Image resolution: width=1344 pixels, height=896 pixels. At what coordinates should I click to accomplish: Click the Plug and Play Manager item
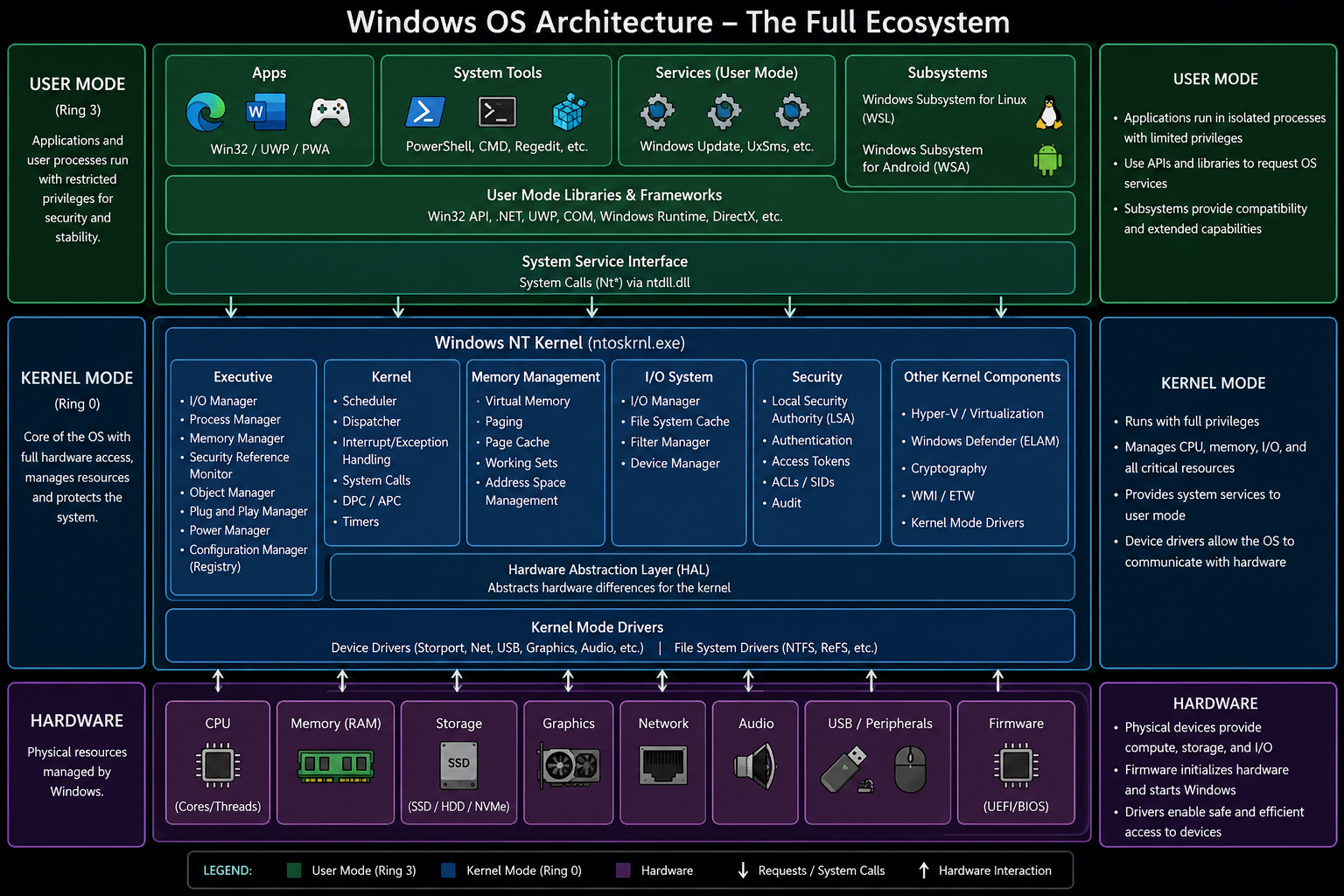248,511
